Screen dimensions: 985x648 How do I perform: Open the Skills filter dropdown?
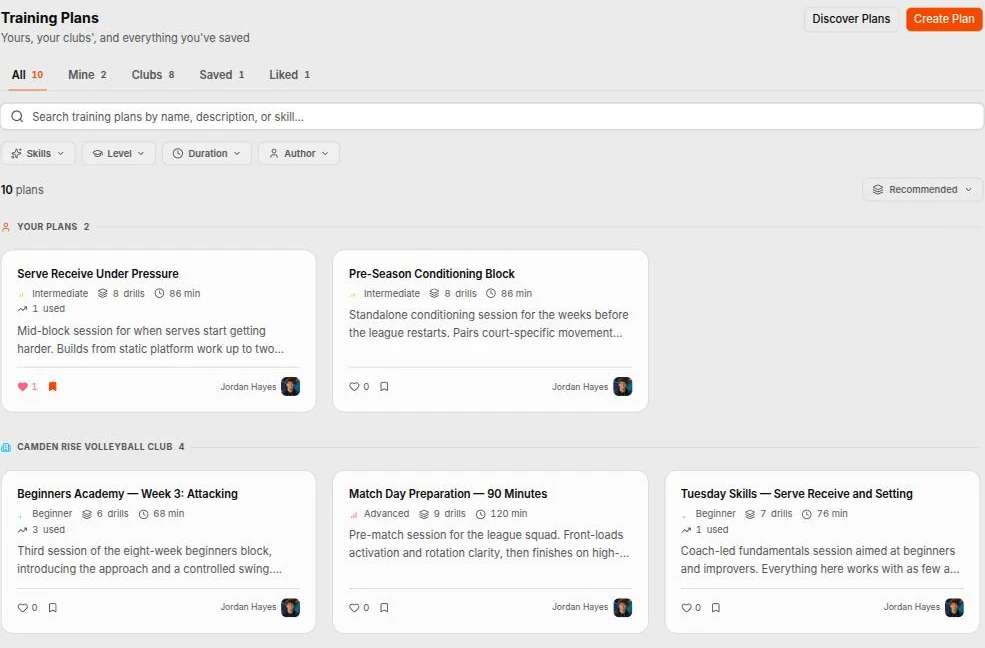click(x=38, y=153)
